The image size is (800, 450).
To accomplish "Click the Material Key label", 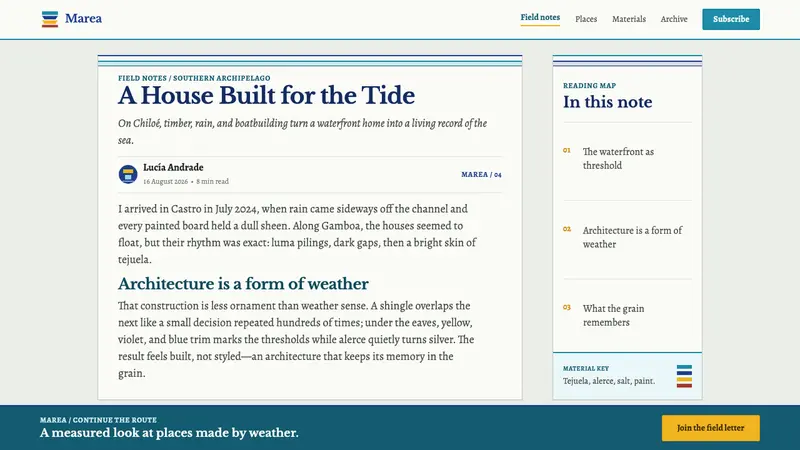I will (586, 368).
